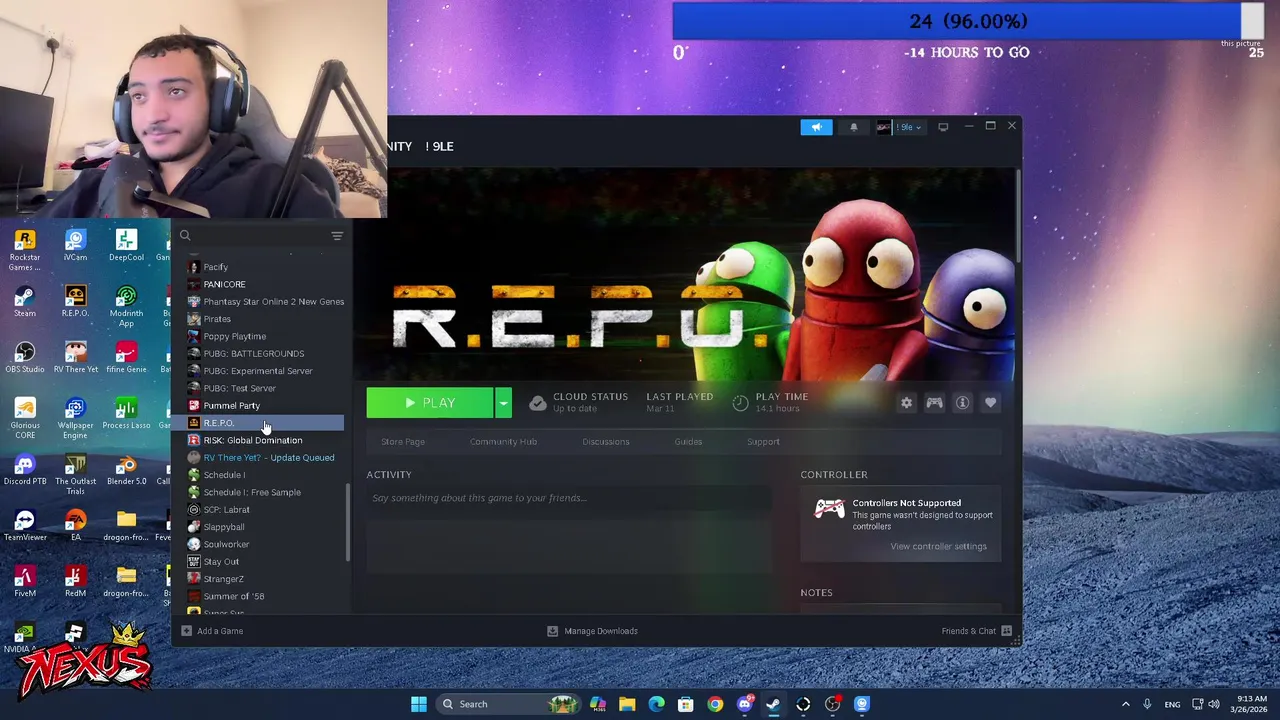Click the library list scrollbar
The height and width of the screenshot is (720, 1280).
[348, 522]
